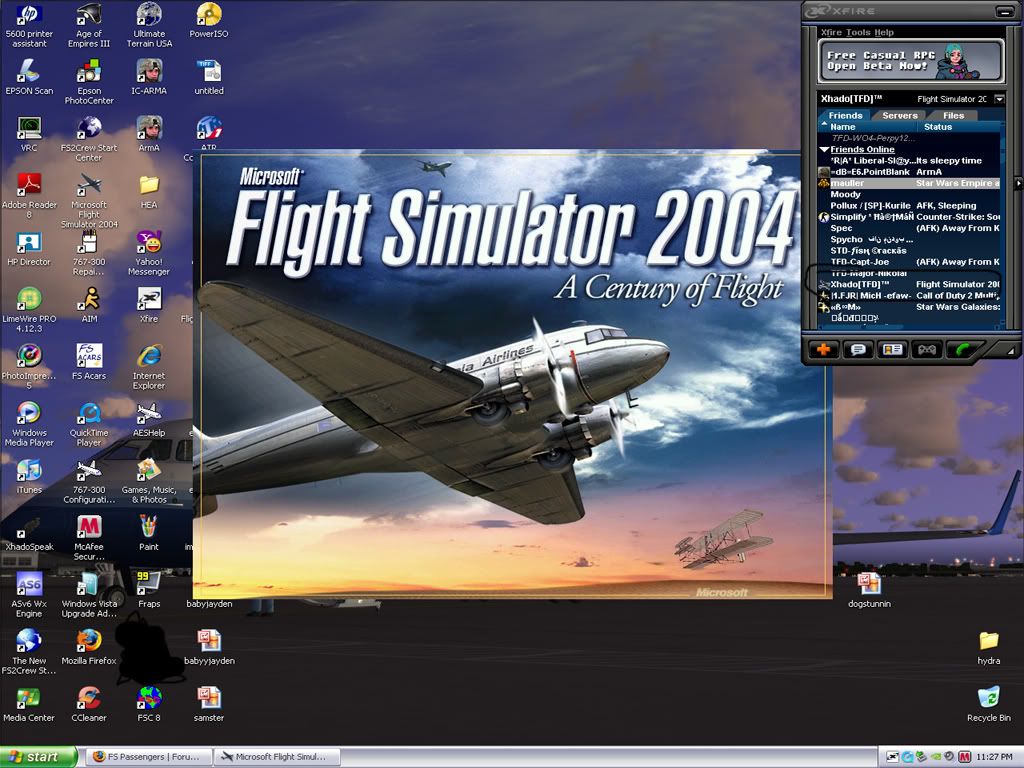The height and width of the screenshot is (768, 1024).
Task: Select the Windows Media Player desktop icon
Action: click(29, 423)
